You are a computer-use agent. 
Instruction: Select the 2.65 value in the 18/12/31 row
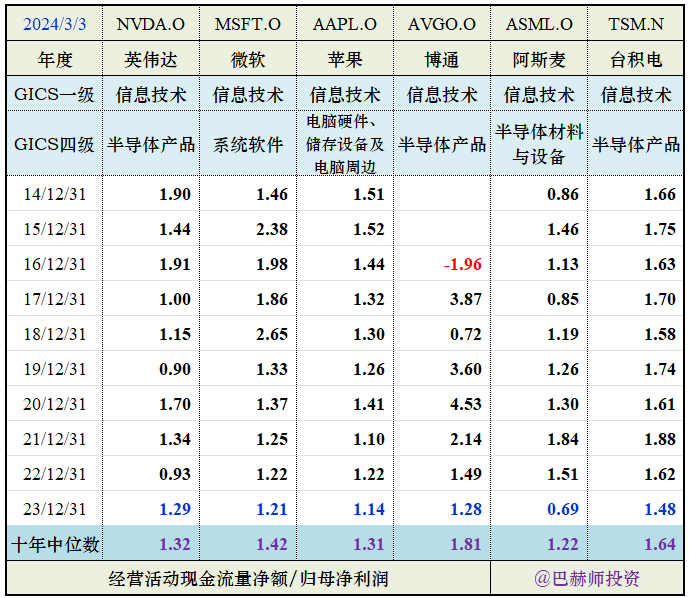tap(272, 334)
